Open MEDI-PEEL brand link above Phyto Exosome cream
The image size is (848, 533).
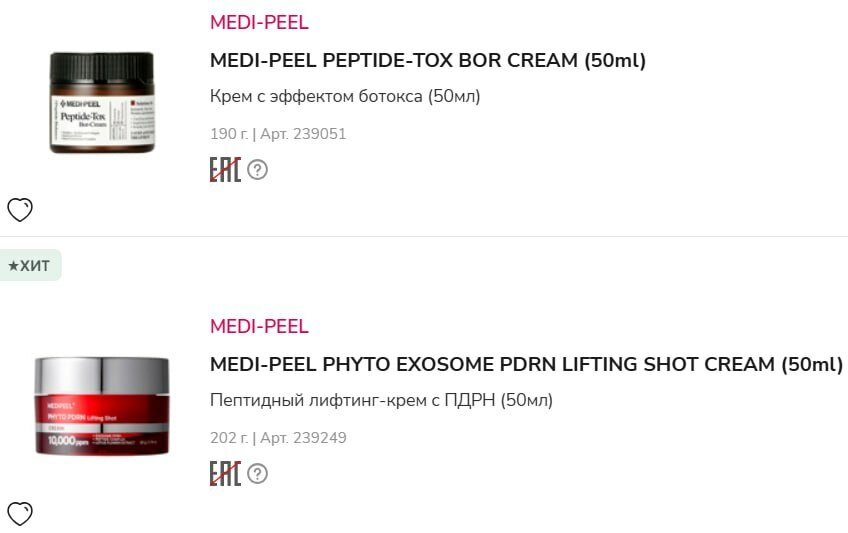pos(259,326)
